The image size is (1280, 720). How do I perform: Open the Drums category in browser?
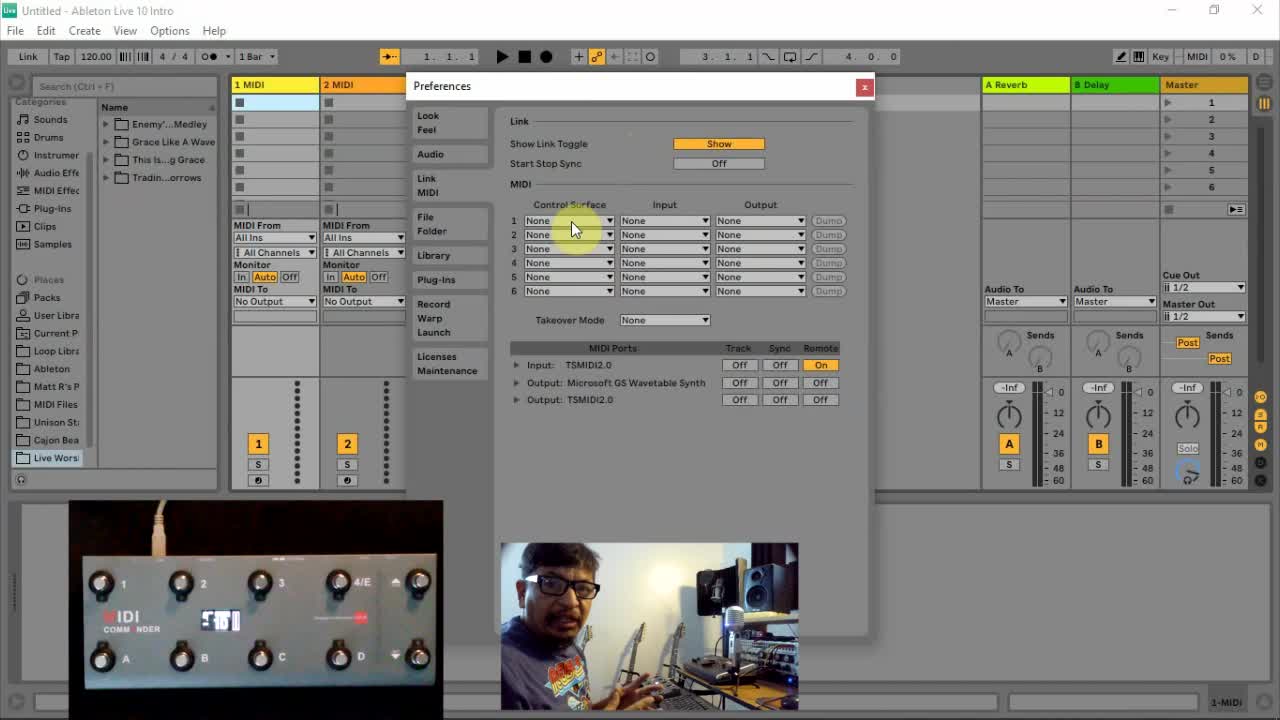(48, 138)
